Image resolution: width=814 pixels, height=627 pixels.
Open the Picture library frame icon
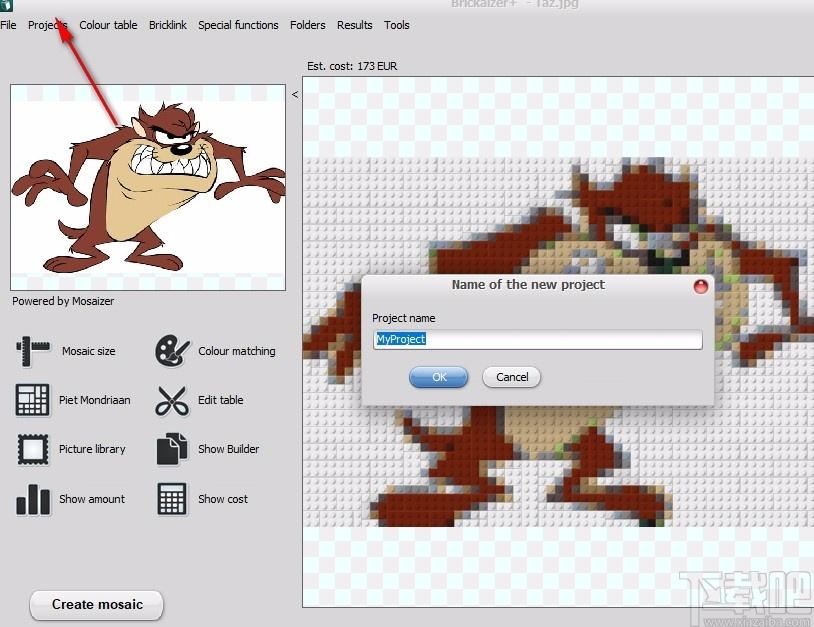click(x=33, y=449)
